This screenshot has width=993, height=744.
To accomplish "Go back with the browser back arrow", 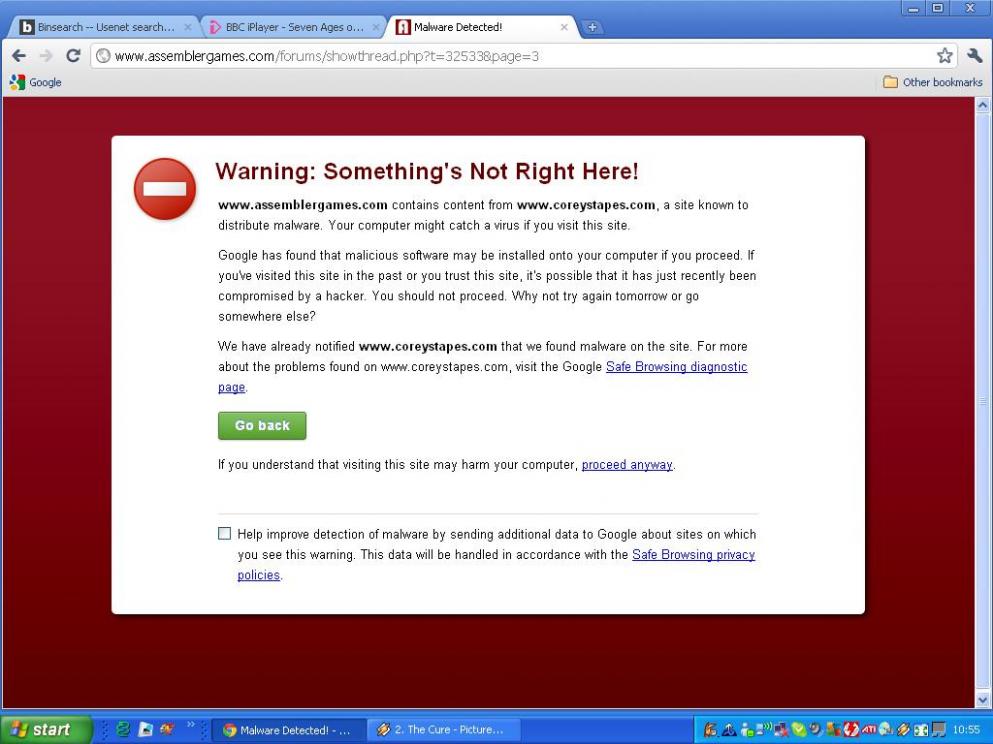I will pos(19,56).
